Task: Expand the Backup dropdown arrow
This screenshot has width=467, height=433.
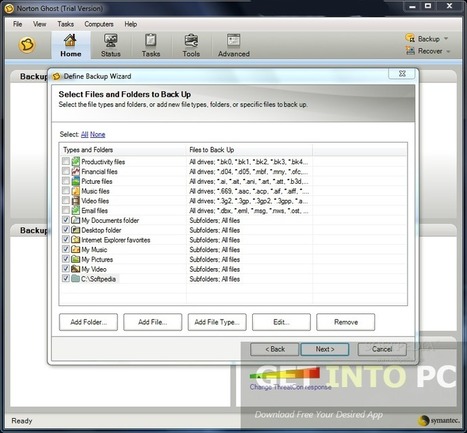Action: coord(446,39)
